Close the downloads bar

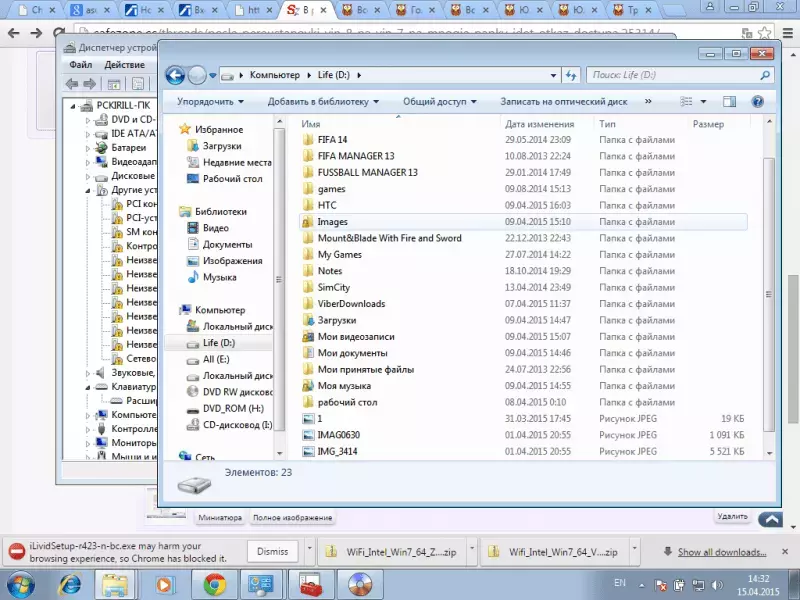click(x=785, y=552)
